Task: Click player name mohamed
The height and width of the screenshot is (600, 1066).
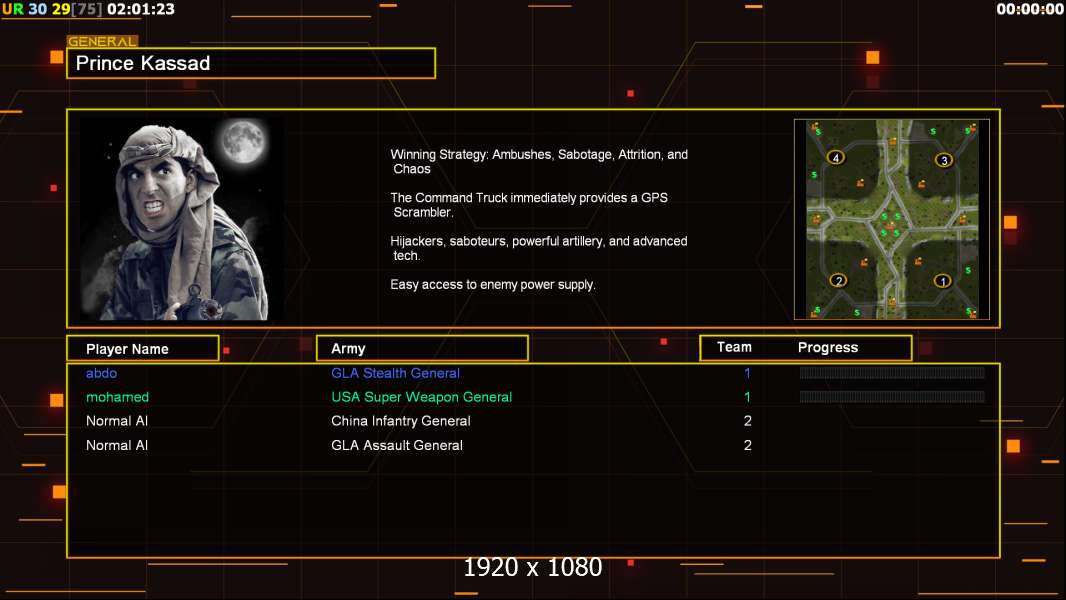Action: coord(117,397)
